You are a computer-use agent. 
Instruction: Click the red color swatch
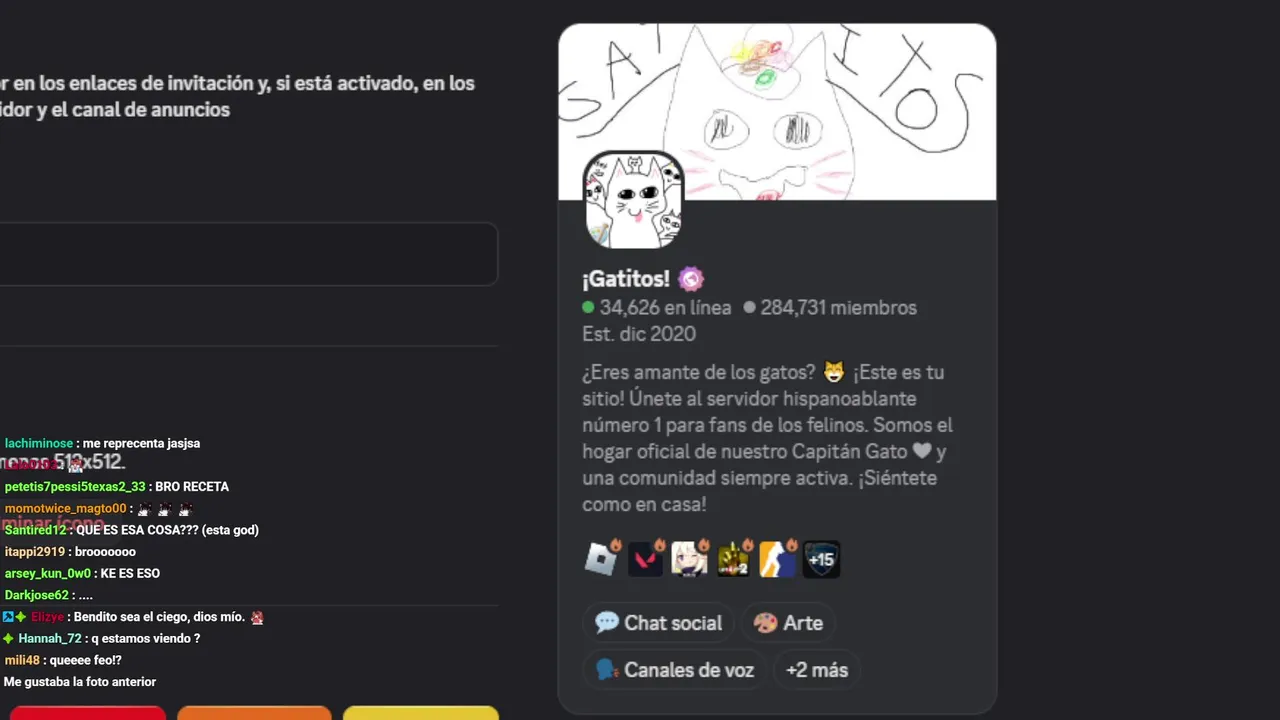(x=87, y=713)
